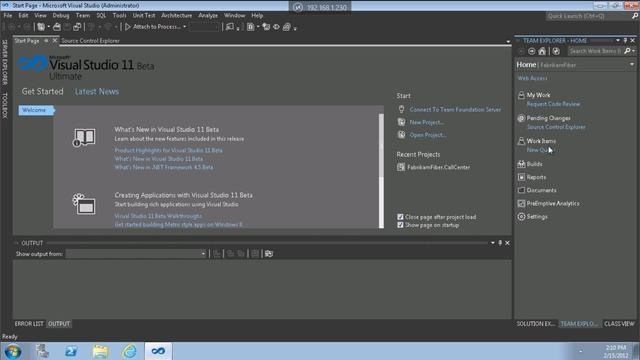The image size is (640, 360).
Task: Click the rightmost icon on Output toolbar
Action: click(x=269, y=254)
